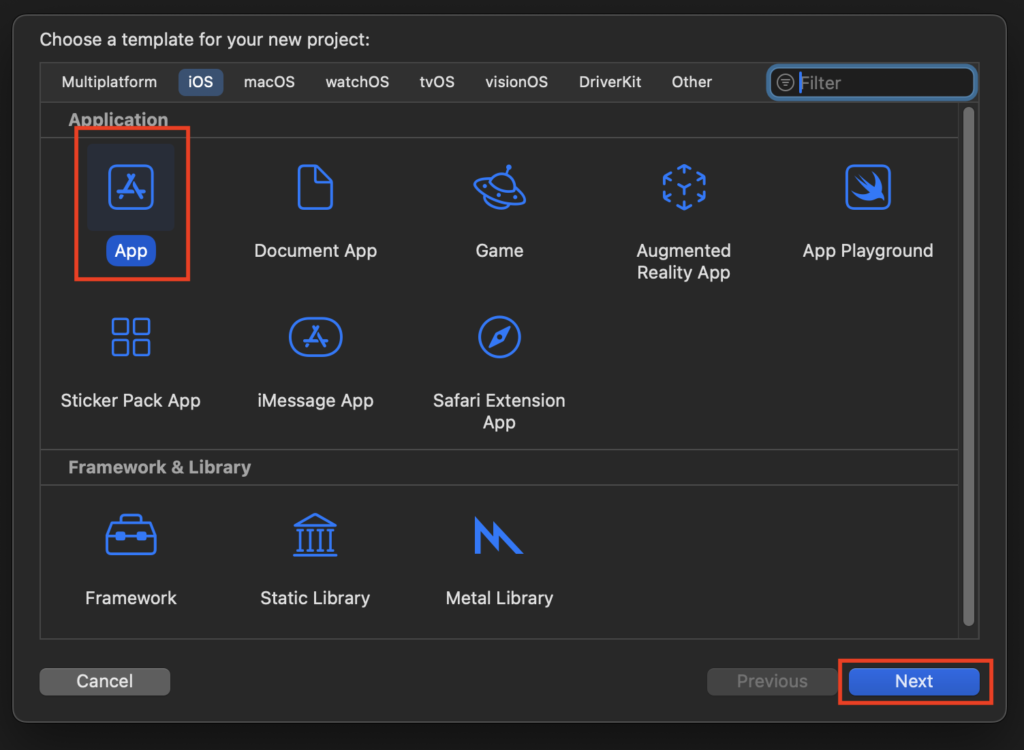Click the Augmented Reality App label

[684, 261]
